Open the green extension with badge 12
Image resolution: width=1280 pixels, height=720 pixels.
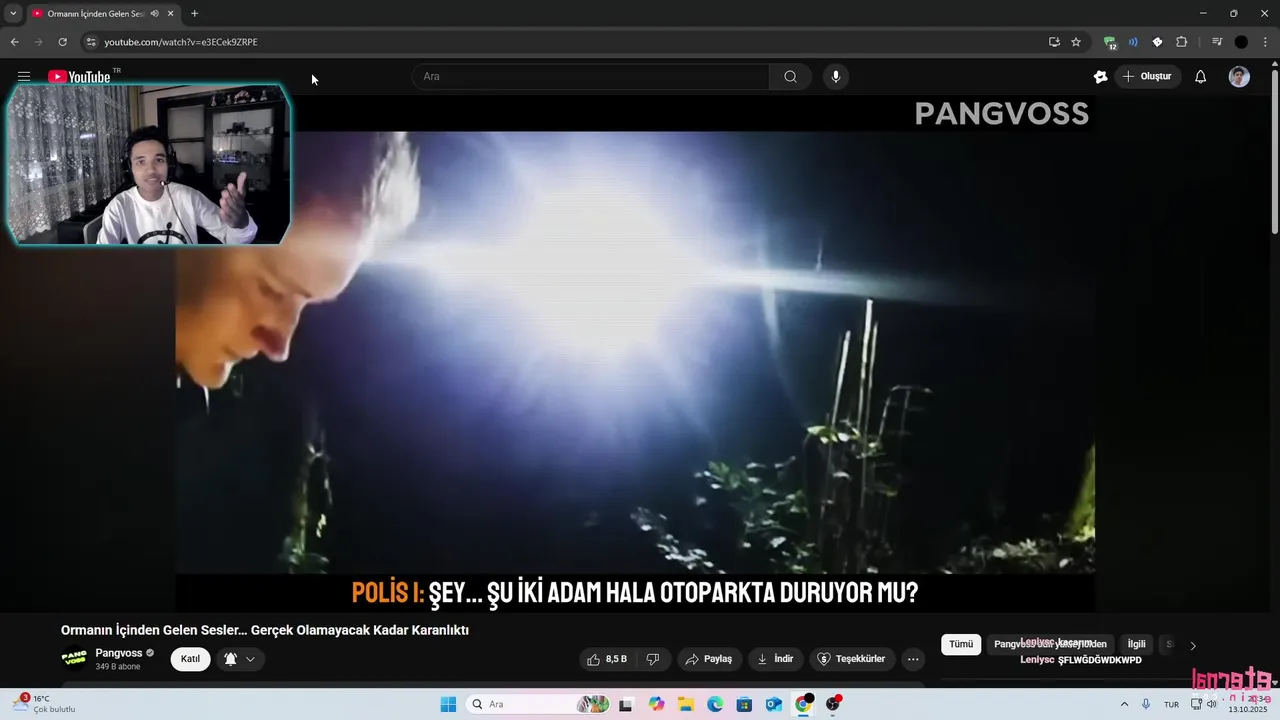[1110, 42]
